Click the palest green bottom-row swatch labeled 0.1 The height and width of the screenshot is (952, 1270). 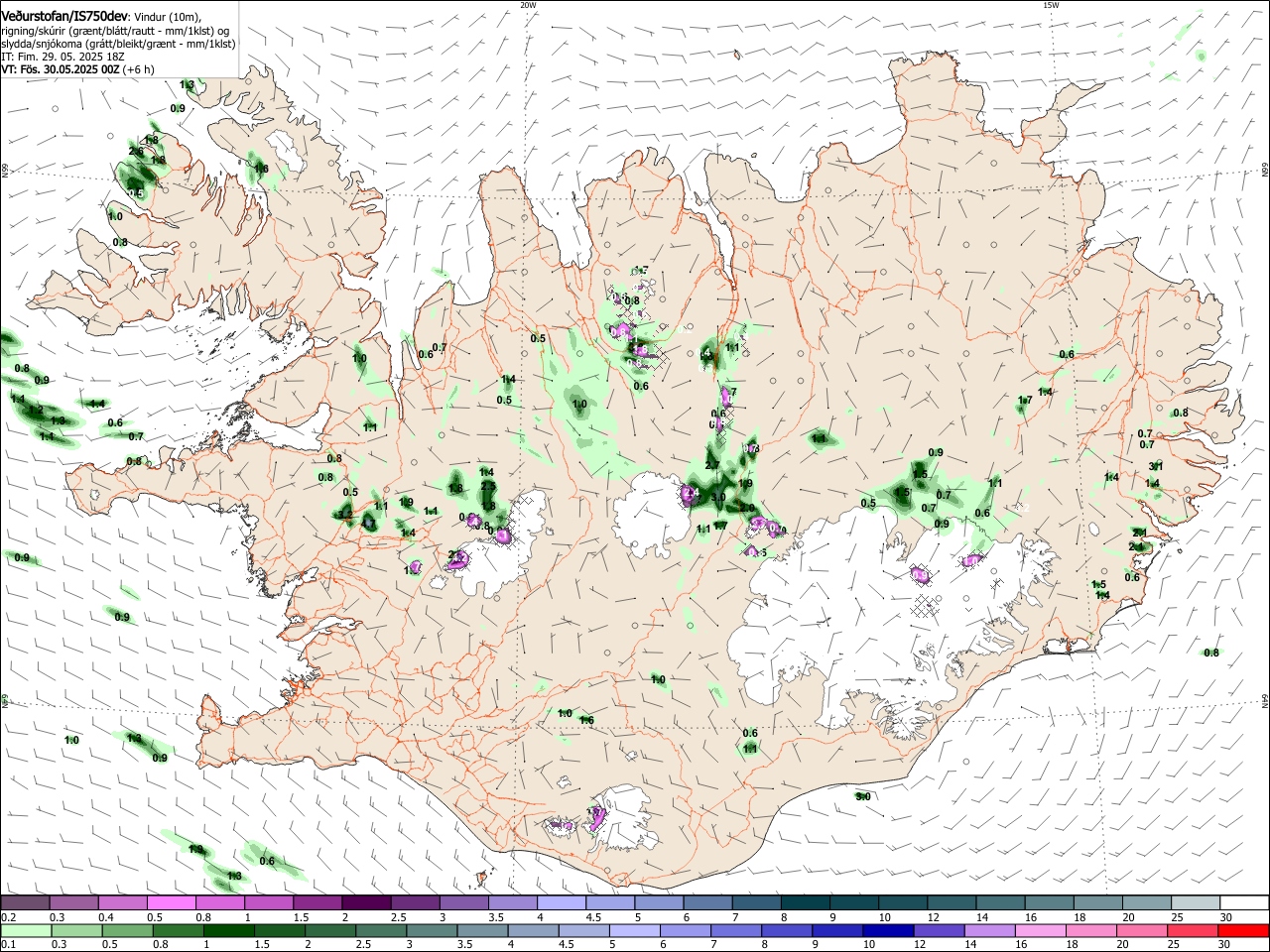tap(25, 930)
